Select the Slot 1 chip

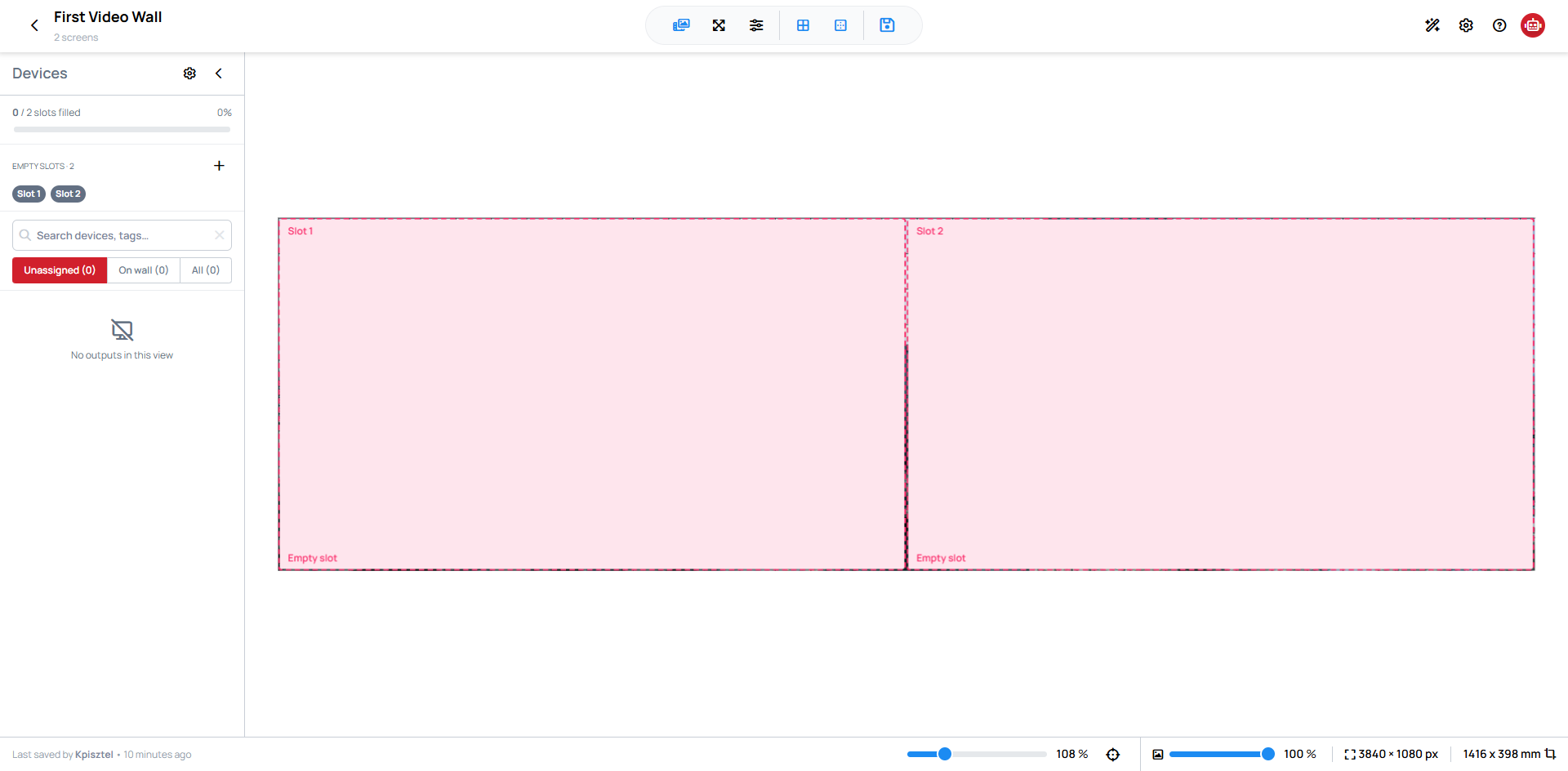[x=29, y=194]
